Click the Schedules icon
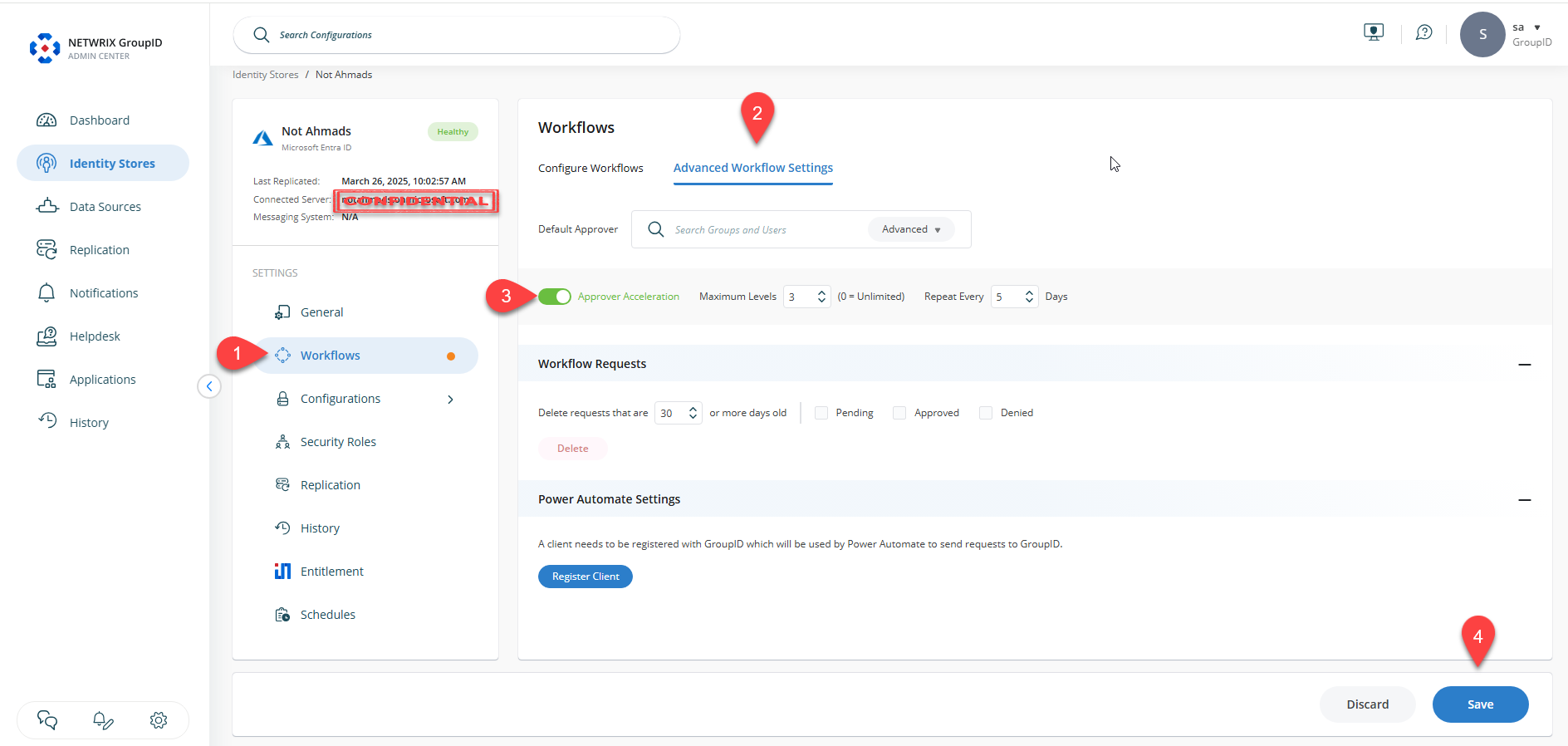This screenshot has width=1568, height=746. click(282, 615)
